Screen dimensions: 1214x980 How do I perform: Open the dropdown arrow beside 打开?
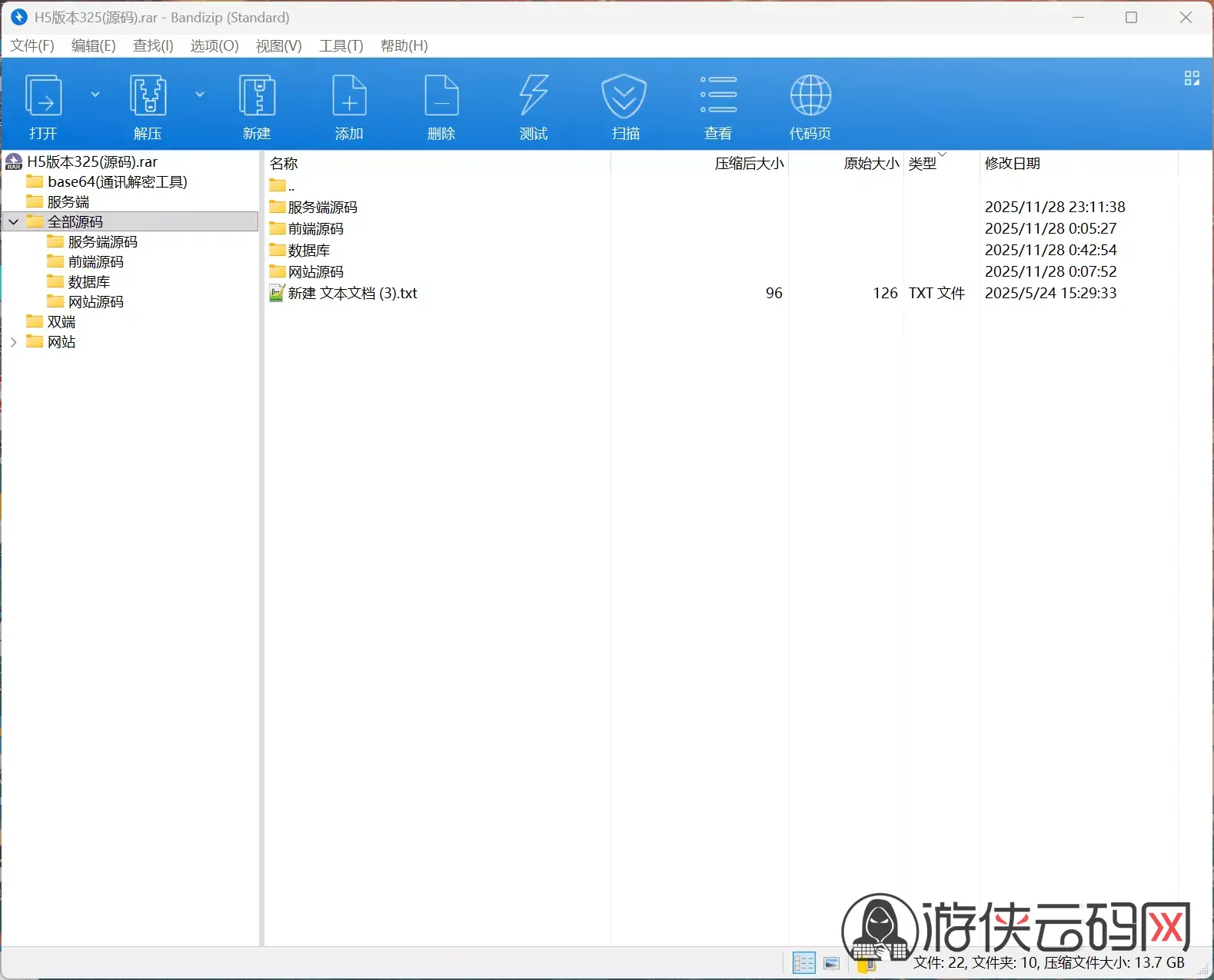click(x=95, y=95)
